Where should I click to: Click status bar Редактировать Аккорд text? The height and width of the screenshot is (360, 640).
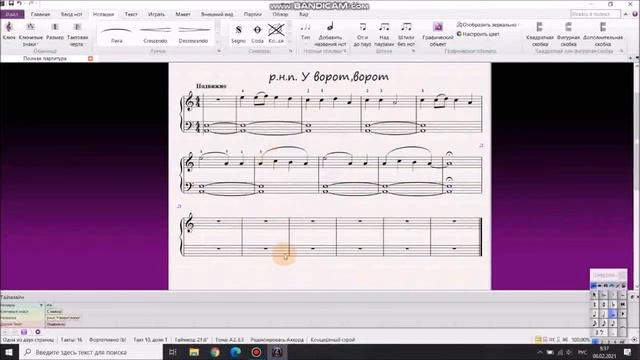277,340
